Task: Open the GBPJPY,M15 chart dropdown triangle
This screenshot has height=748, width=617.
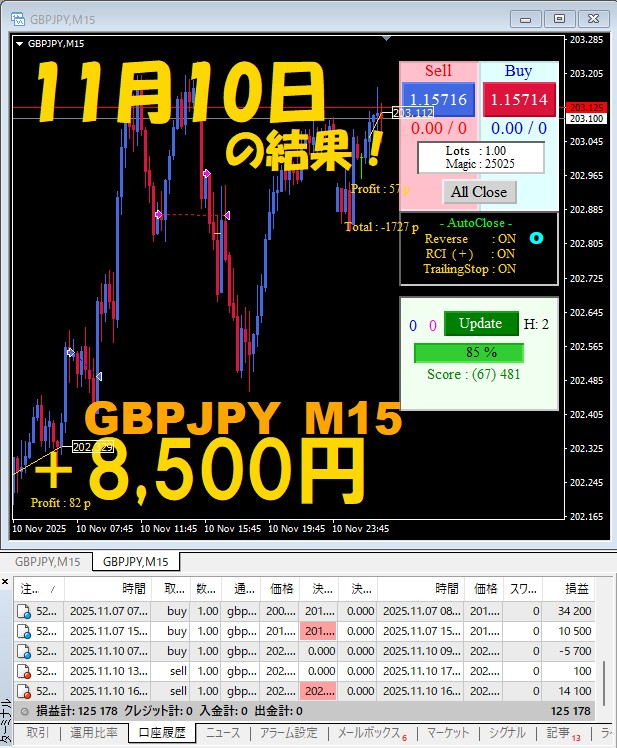Action: click(x=20, y=43)
